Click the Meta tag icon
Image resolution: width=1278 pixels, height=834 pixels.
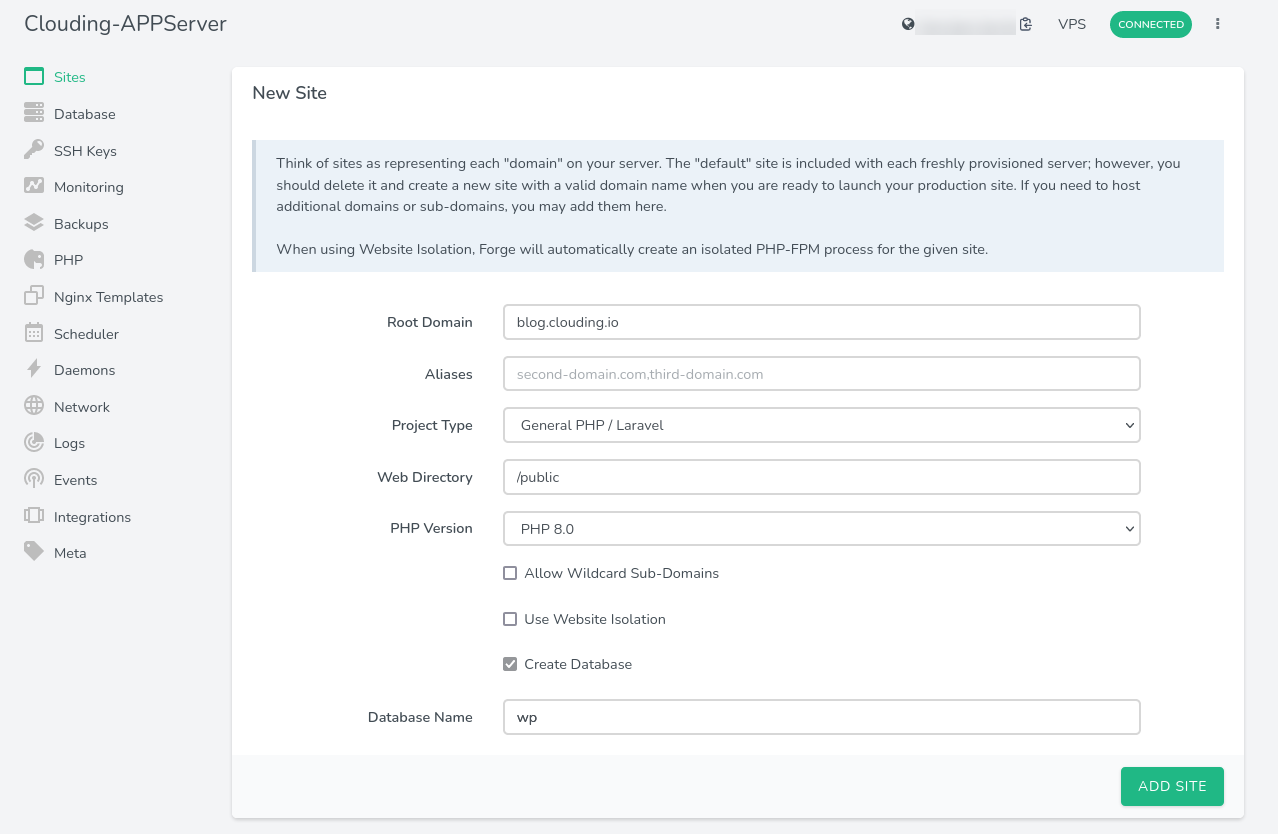click(34, 553)
